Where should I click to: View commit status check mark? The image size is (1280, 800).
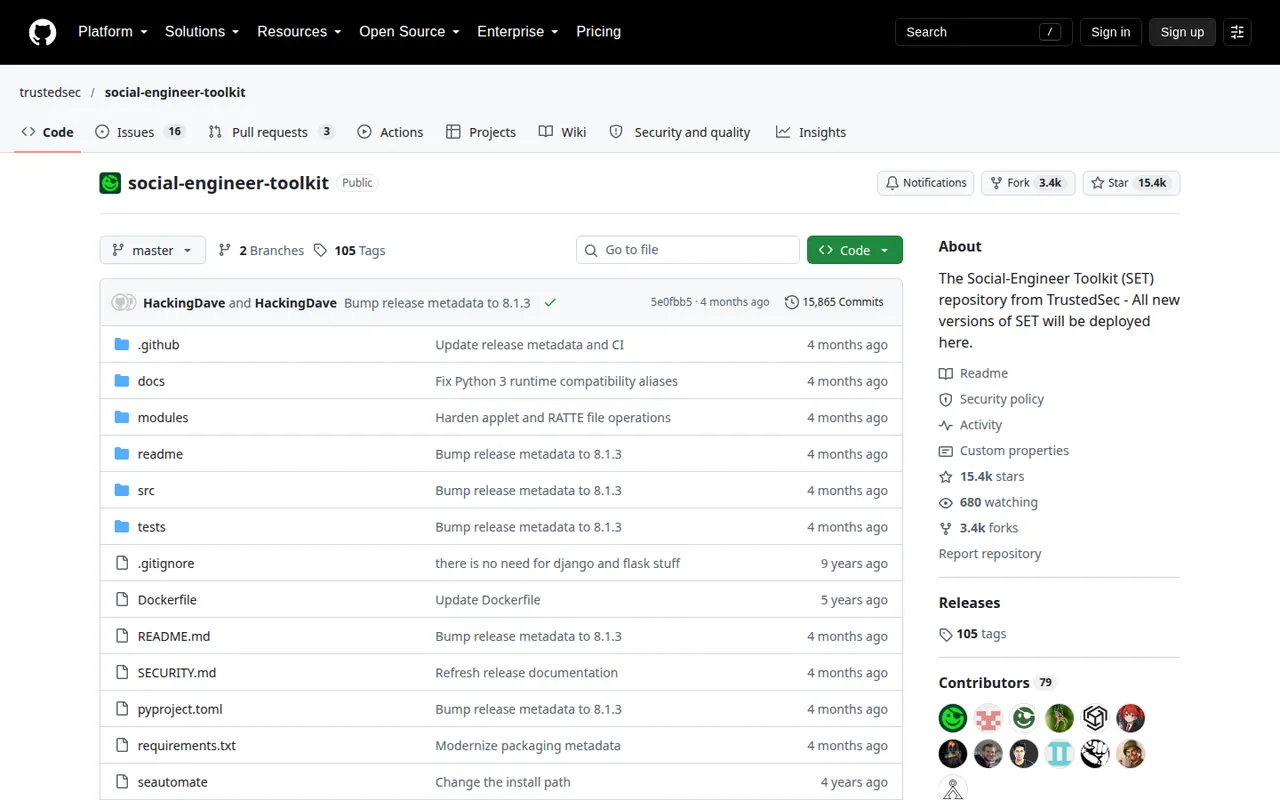(x=550, y=302)
